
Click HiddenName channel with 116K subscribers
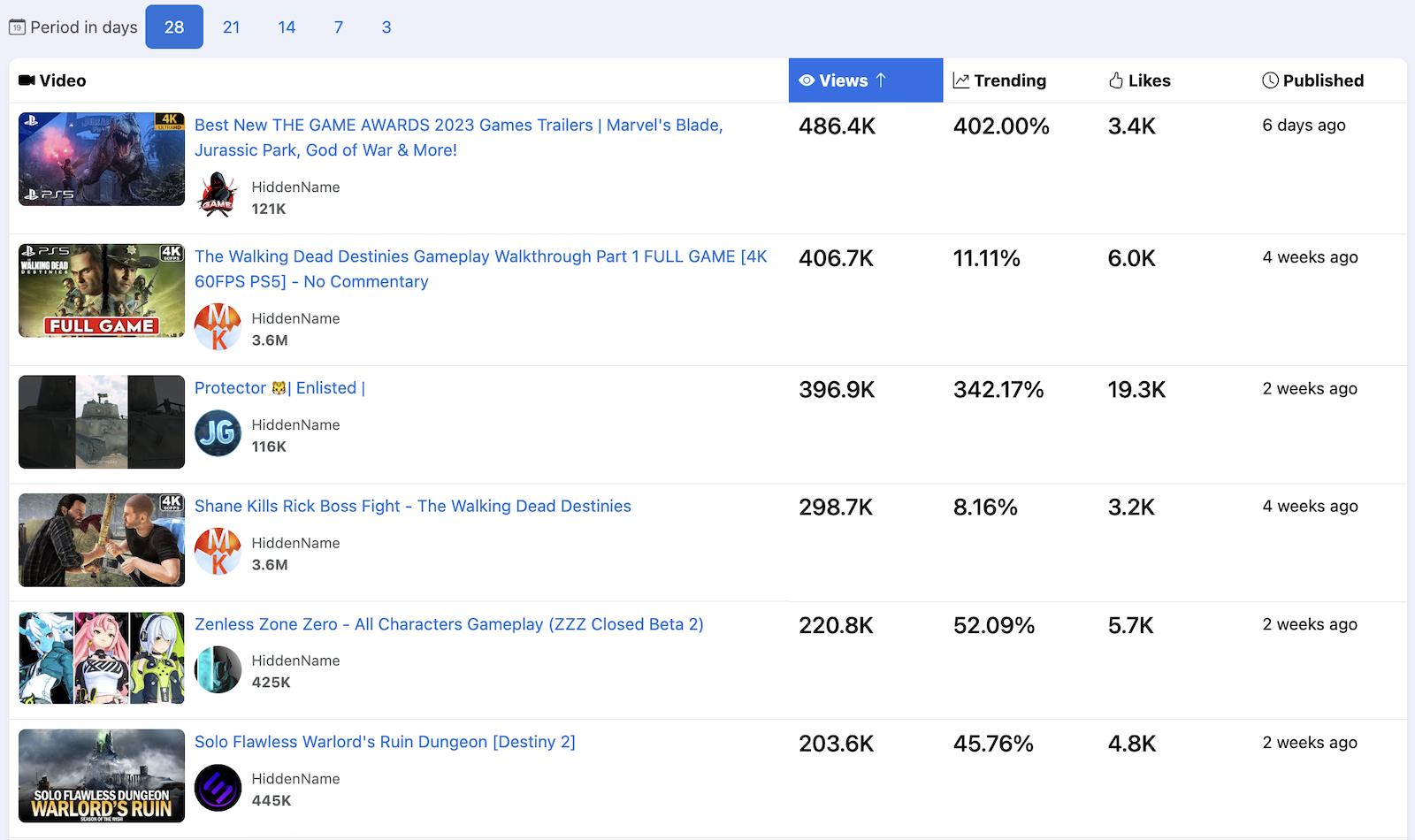pos(295,425)
